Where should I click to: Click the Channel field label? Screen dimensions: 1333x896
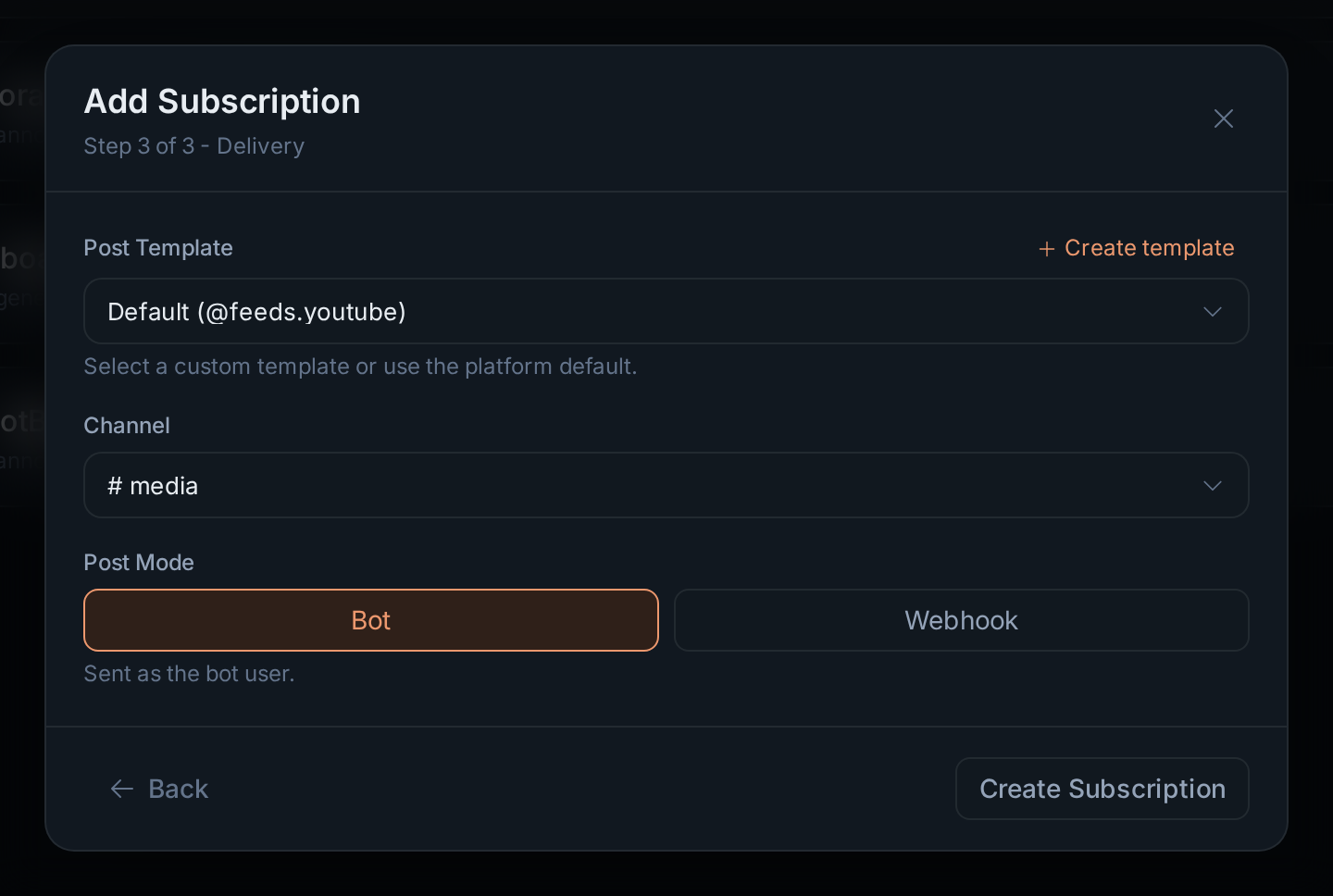click(x=127, y=426)
